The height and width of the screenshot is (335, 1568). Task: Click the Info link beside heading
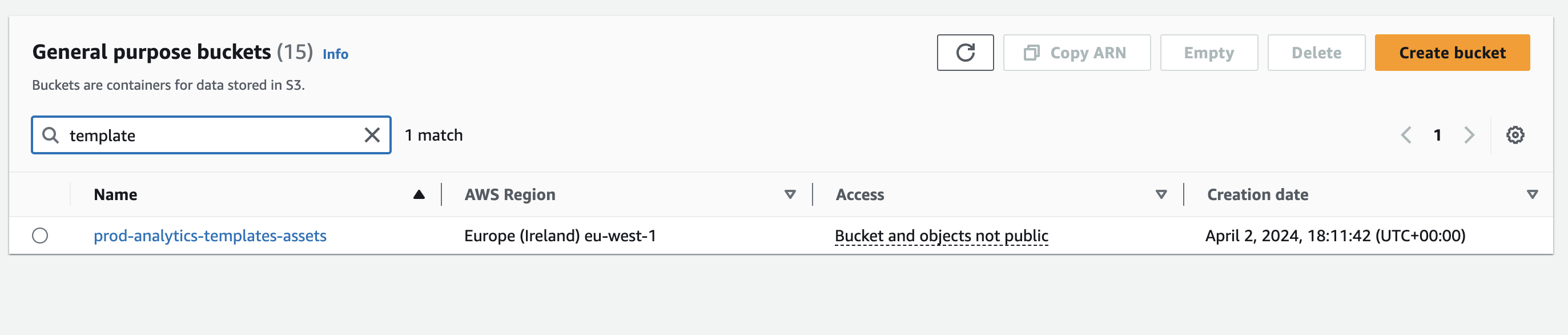[x=335, y=54]
